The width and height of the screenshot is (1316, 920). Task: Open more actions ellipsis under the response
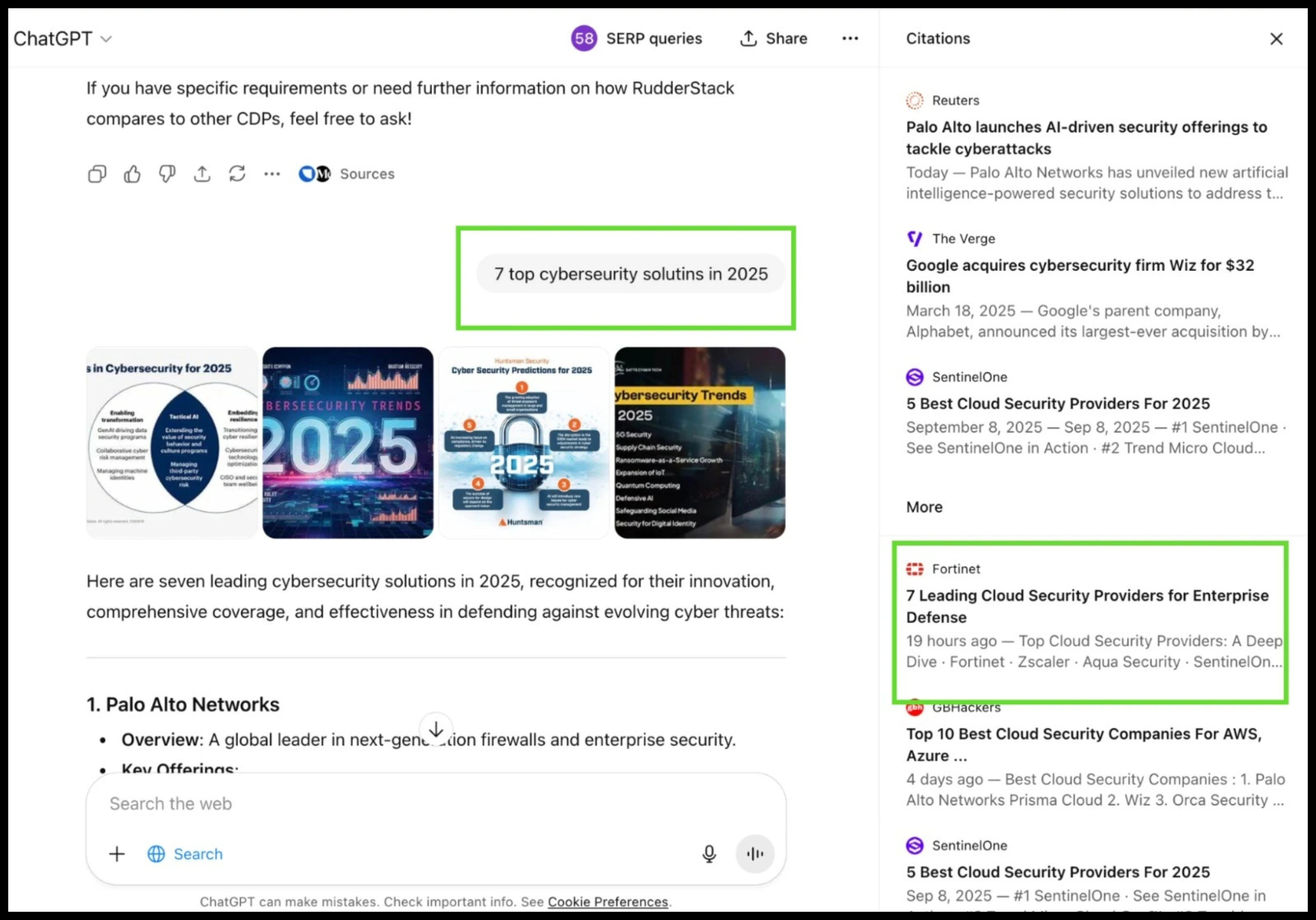272,174
